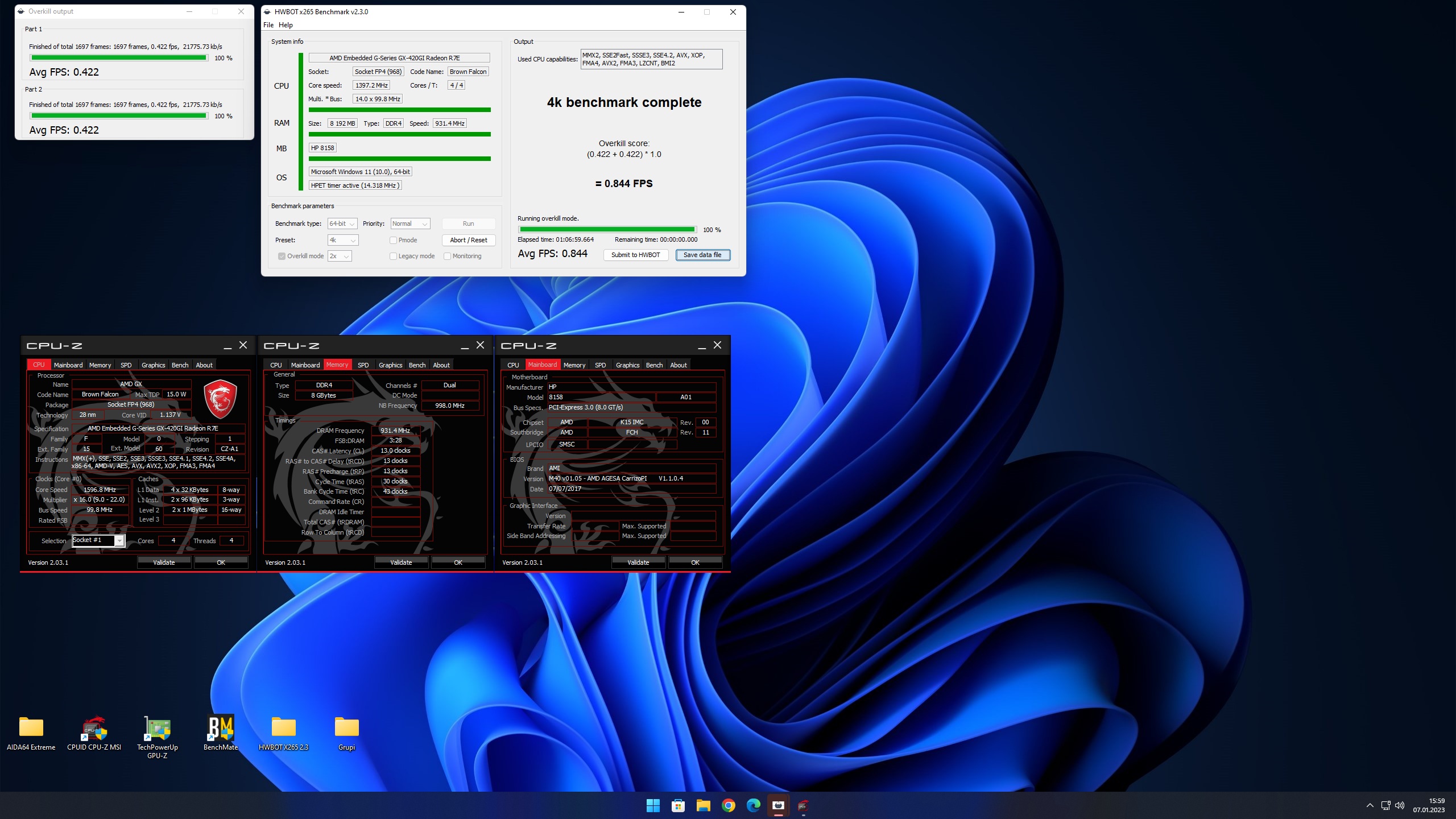Open Graphics tab in CPU-Z Mainboard window
Screen dimensions: 1456x819
[x=628, y=365]
